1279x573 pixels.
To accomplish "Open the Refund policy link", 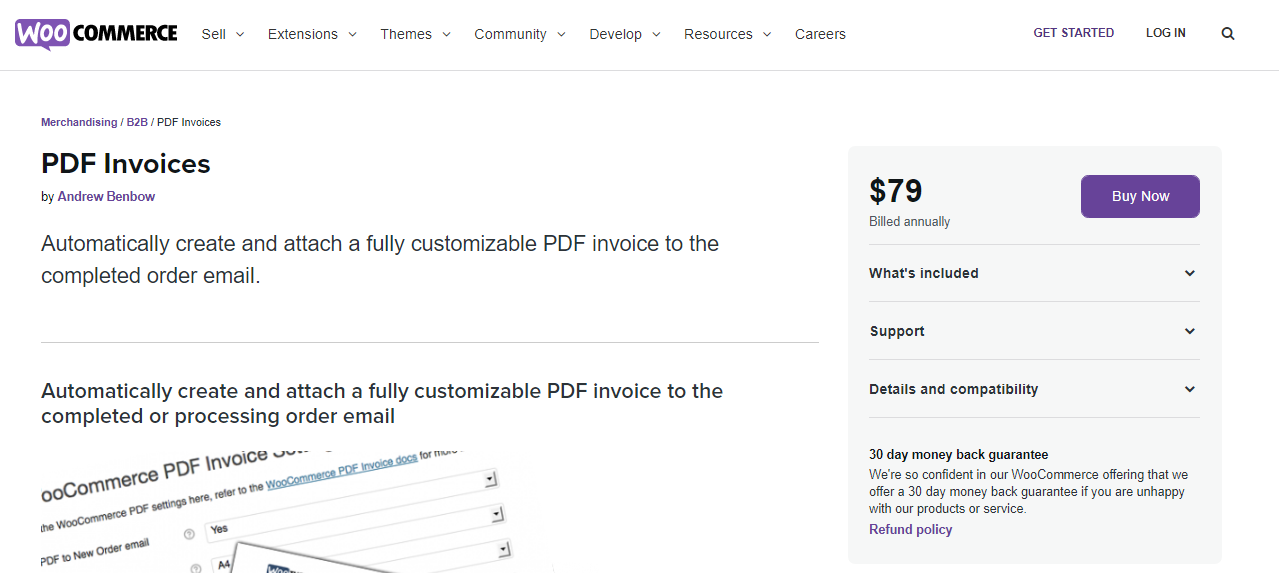I will [x=910, y=530].
